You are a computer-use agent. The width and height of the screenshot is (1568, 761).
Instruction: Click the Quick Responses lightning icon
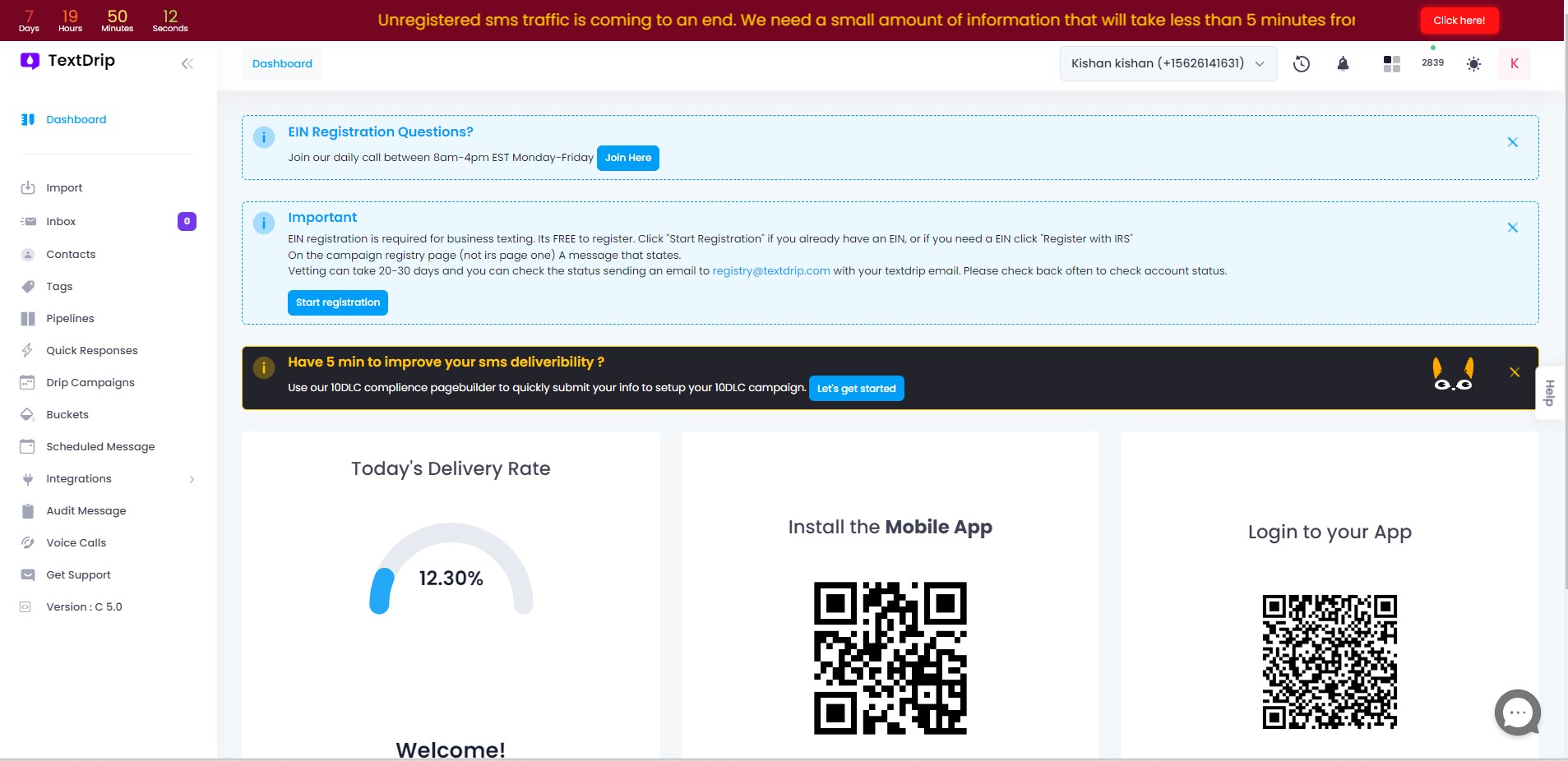(27, 350)
